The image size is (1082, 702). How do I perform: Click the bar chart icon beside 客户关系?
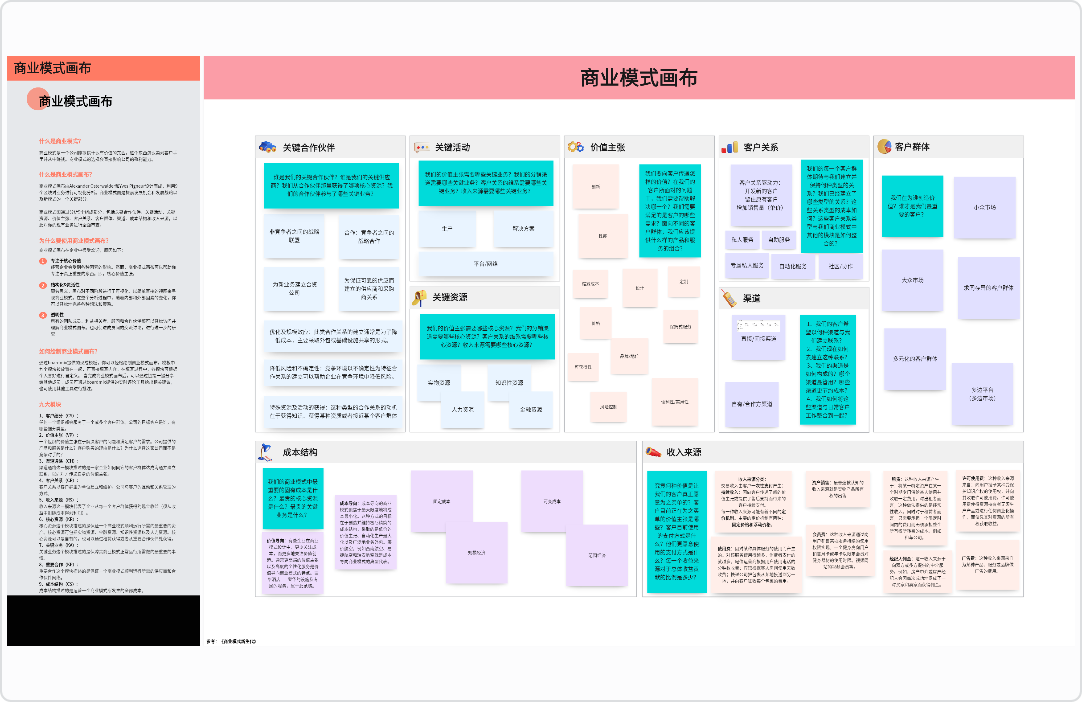(x=729, y=146)
